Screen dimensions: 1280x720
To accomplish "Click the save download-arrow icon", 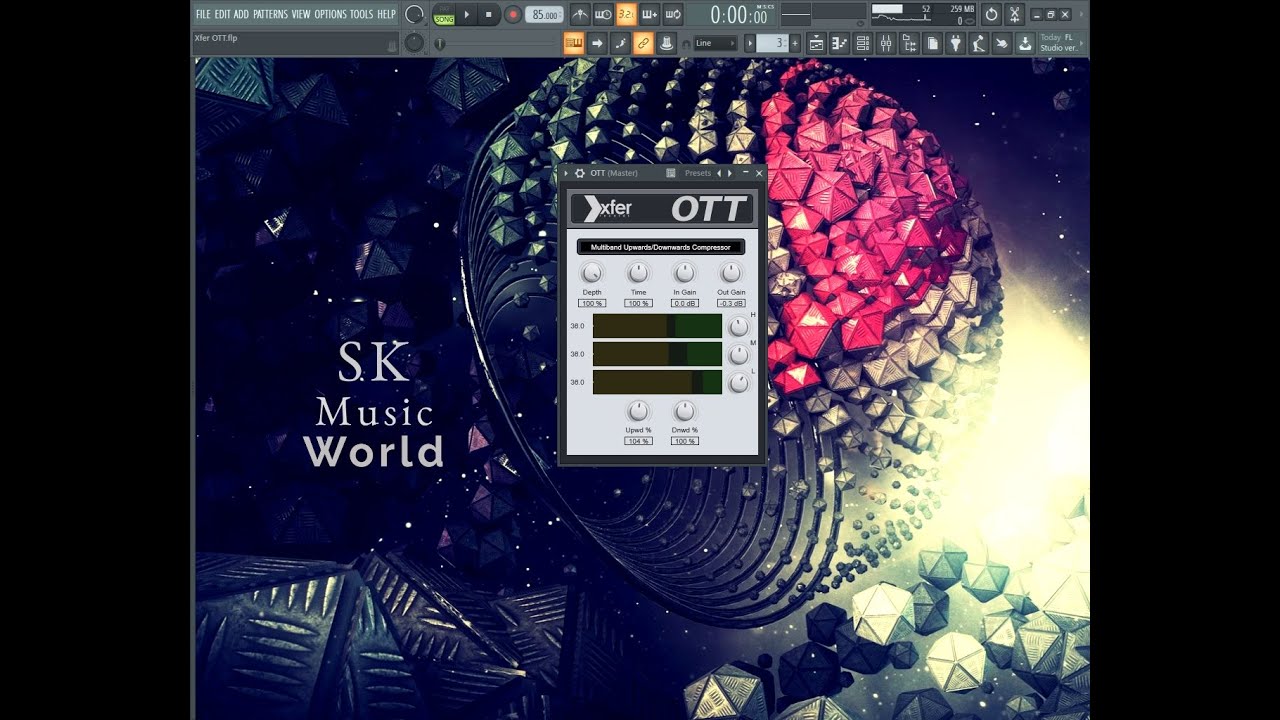I will click(x=1025, y=43).
